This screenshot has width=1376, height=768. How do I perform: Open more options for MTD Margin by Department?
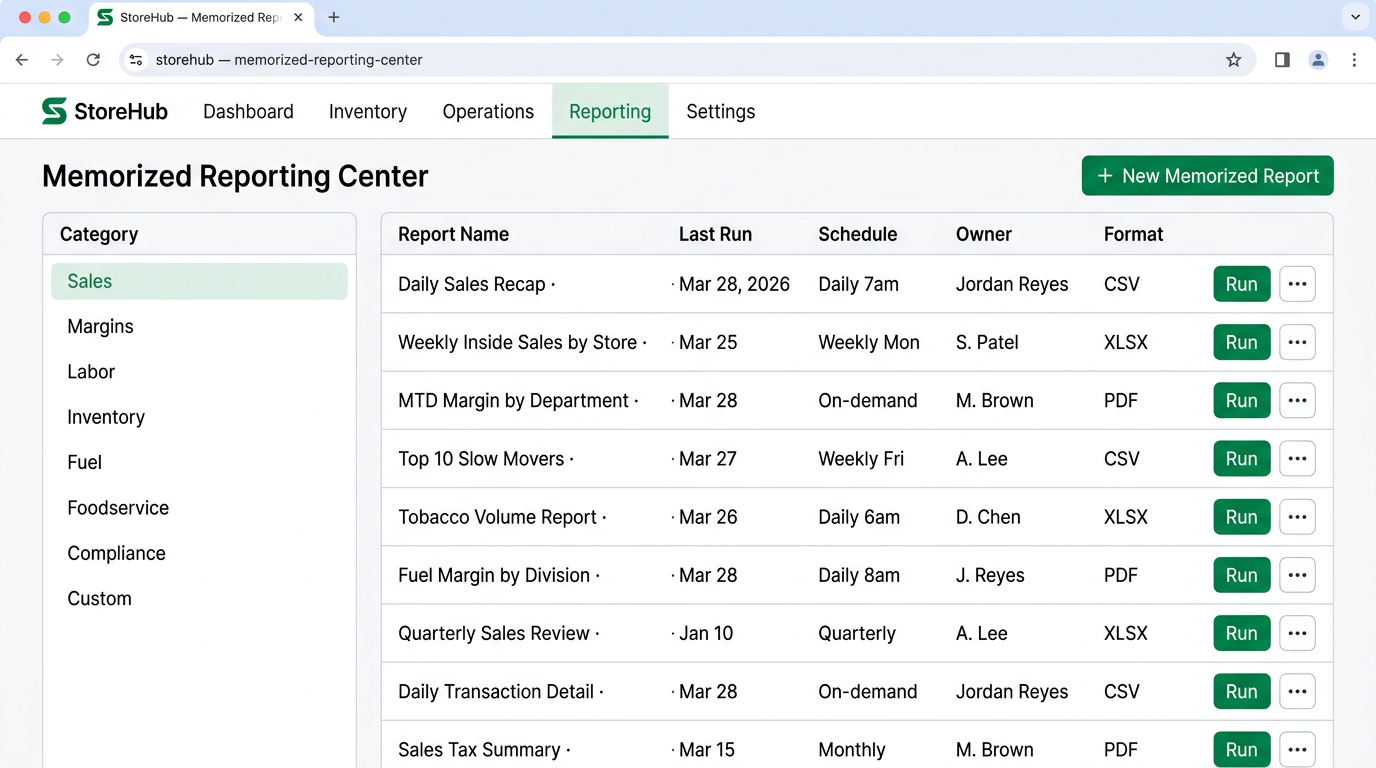click(x=1297, y=400)
